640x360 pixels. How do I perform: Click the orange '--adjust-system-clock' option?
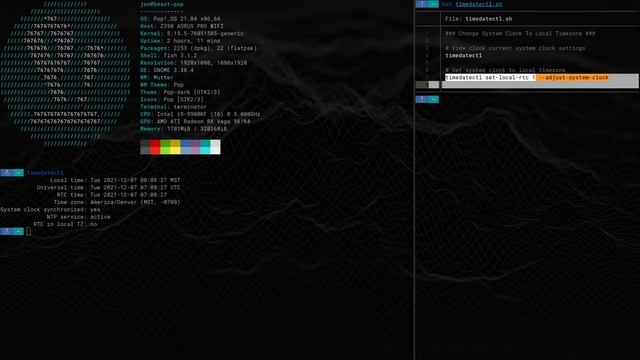[572, 78]
